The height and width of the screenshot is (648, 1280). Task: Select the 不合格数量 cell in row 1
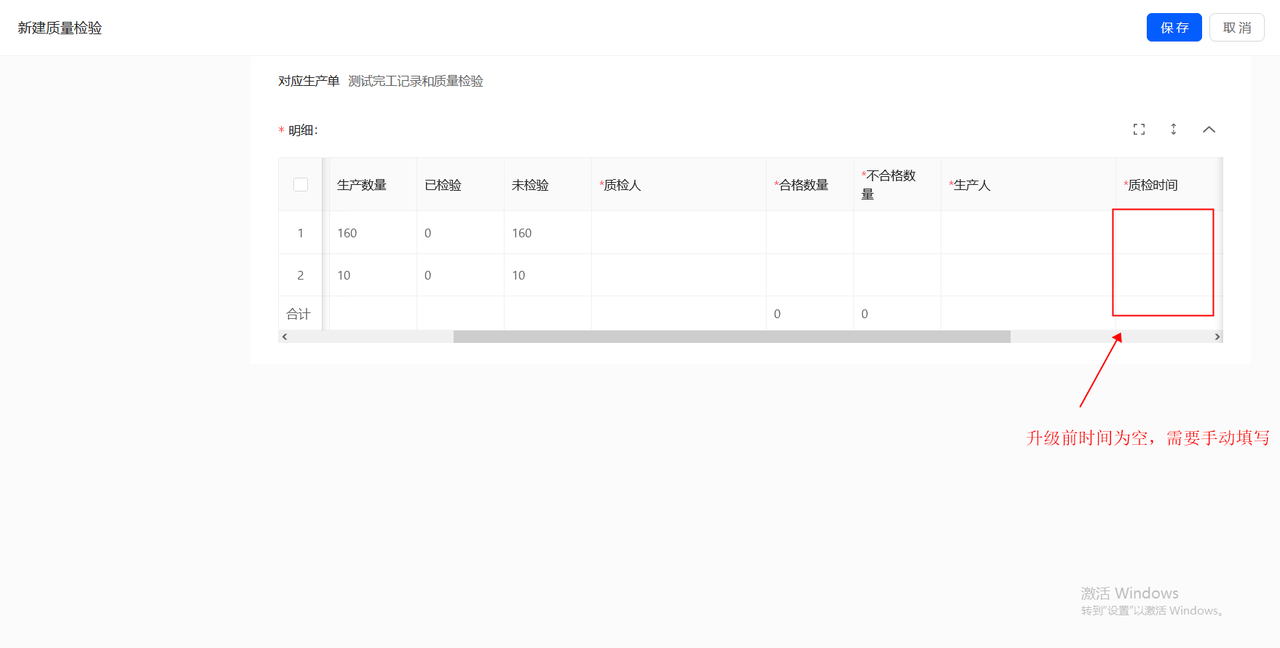pos(897,233)
